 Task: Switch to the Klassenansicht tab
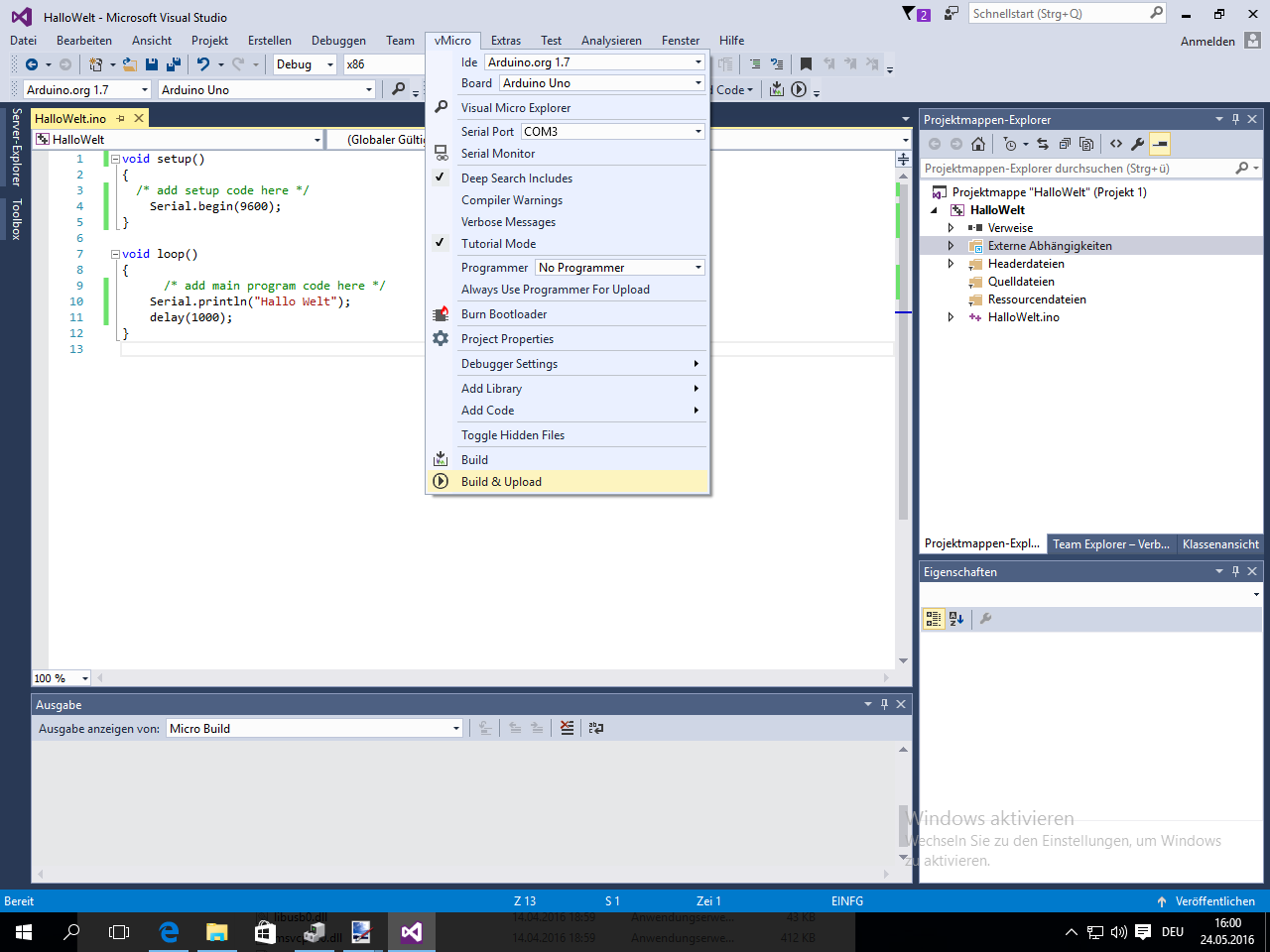[1219, 544]
